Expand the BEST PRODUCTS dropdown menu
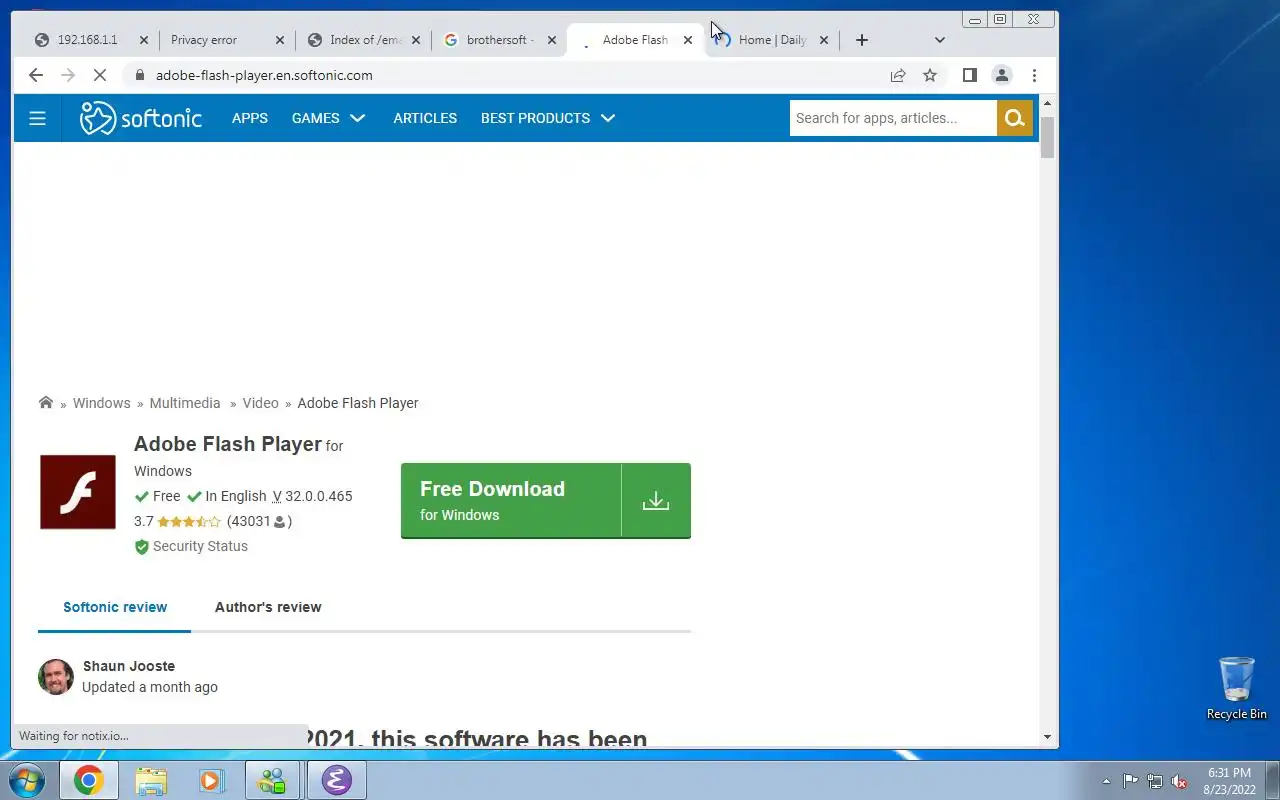This screenshot has height=800, width=1280. coord(548,118)
